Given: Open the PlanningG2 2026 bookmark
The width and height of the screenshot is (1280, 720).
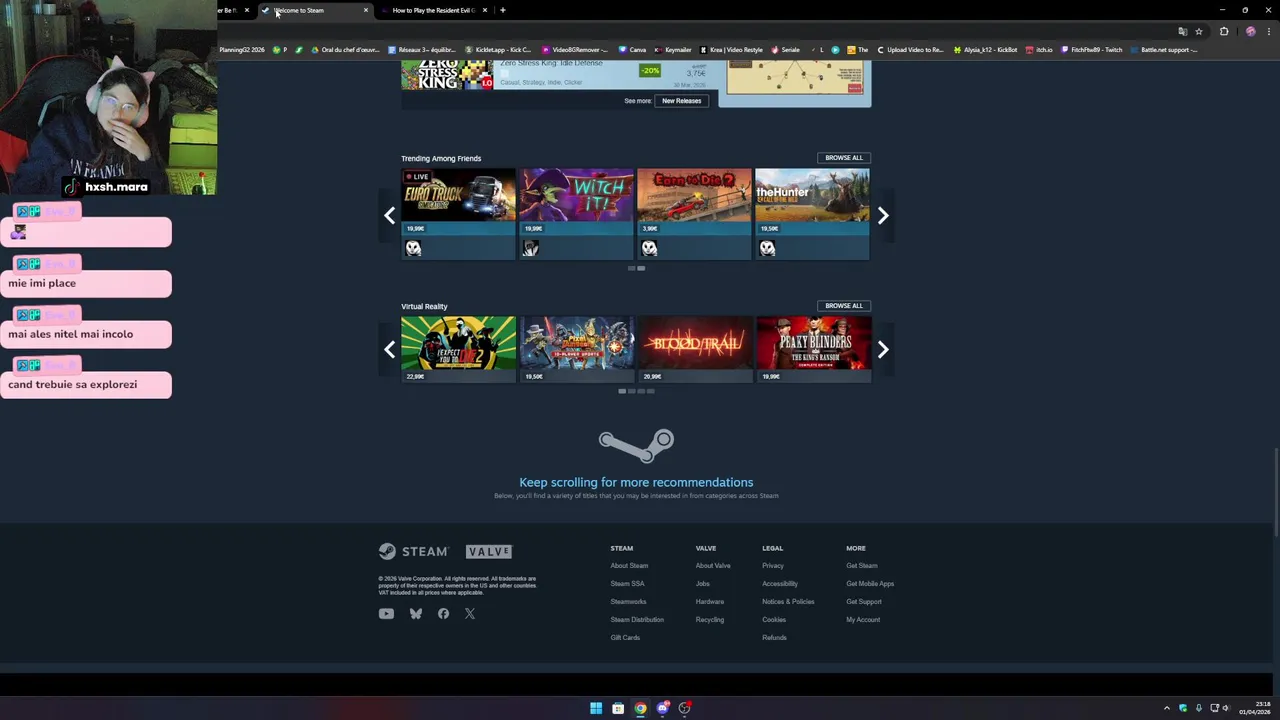Looking at the screenshot, I should pos(241,50).
